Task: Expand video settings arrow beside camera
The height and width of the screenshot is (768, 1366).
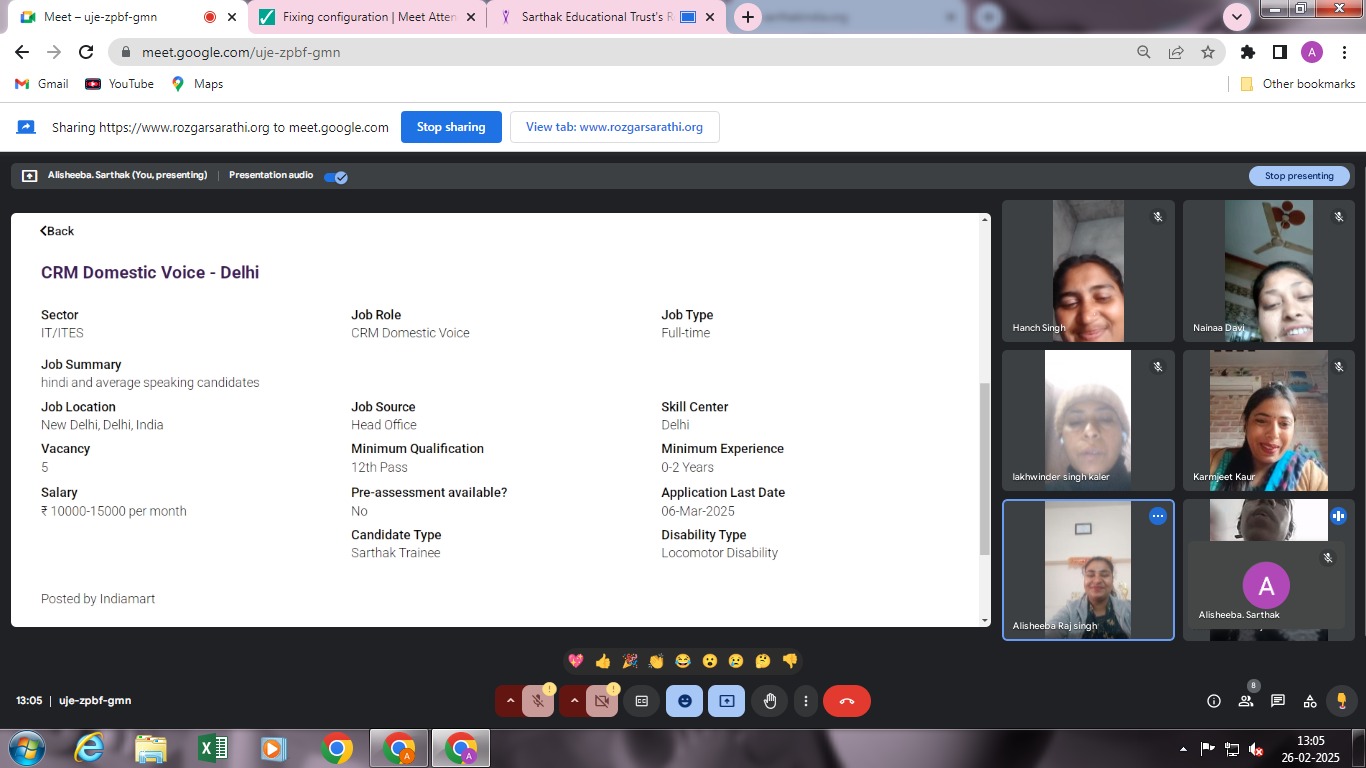Action: [574, 701]
